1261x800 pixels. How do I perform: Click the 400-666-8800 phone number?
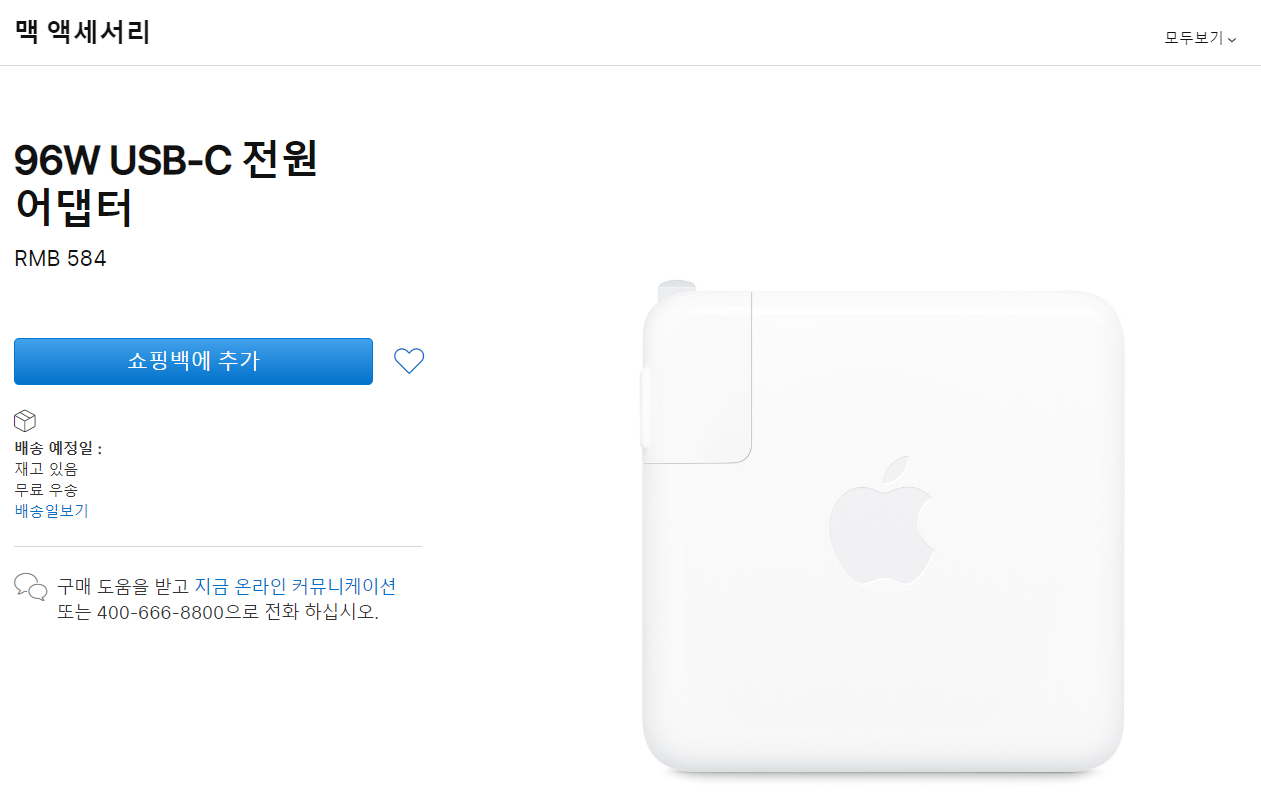(160, 612)
